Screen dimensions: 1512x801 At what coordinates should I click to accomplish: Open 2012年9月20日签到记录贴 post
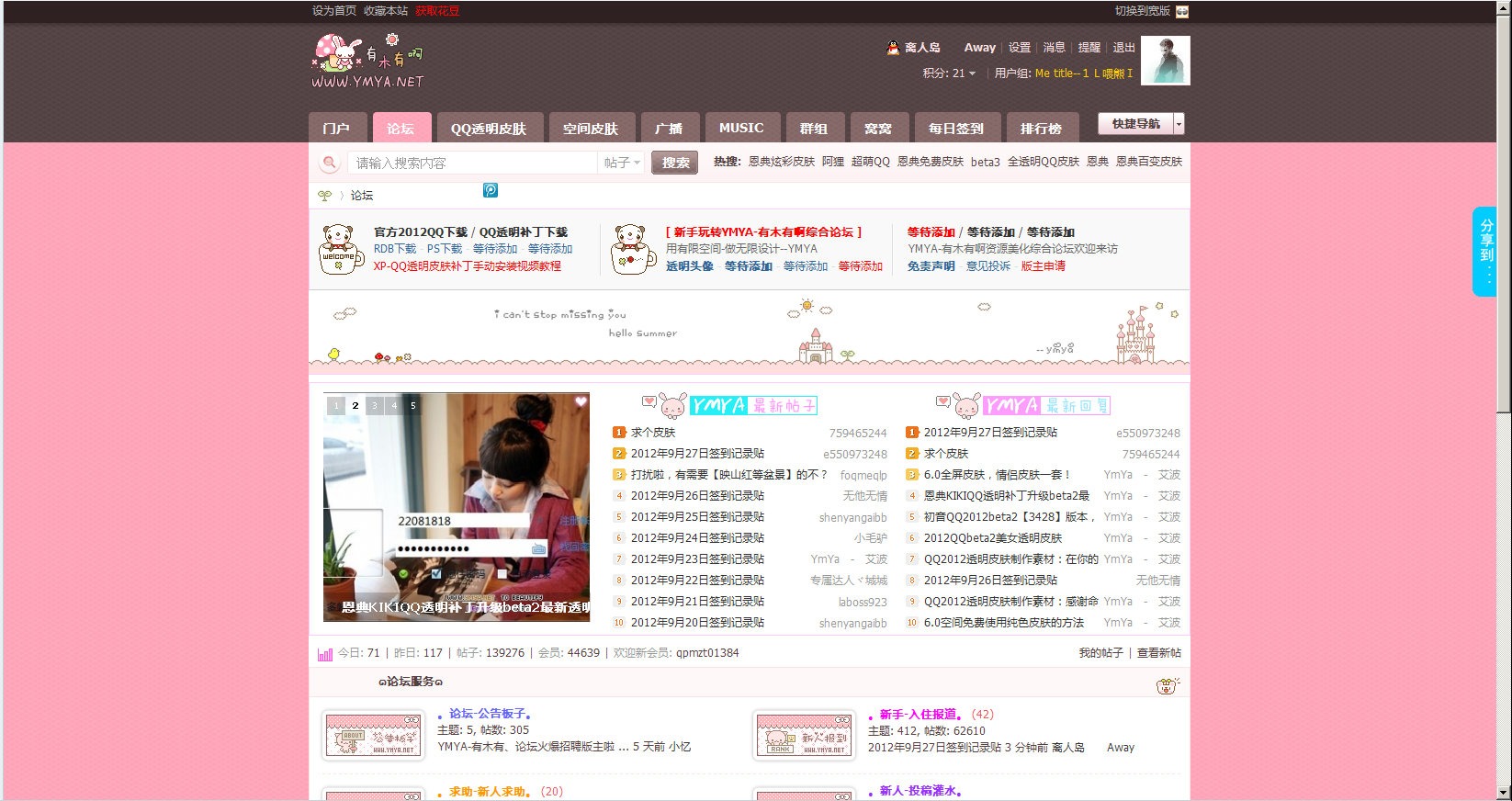click(x=697, y=623)
